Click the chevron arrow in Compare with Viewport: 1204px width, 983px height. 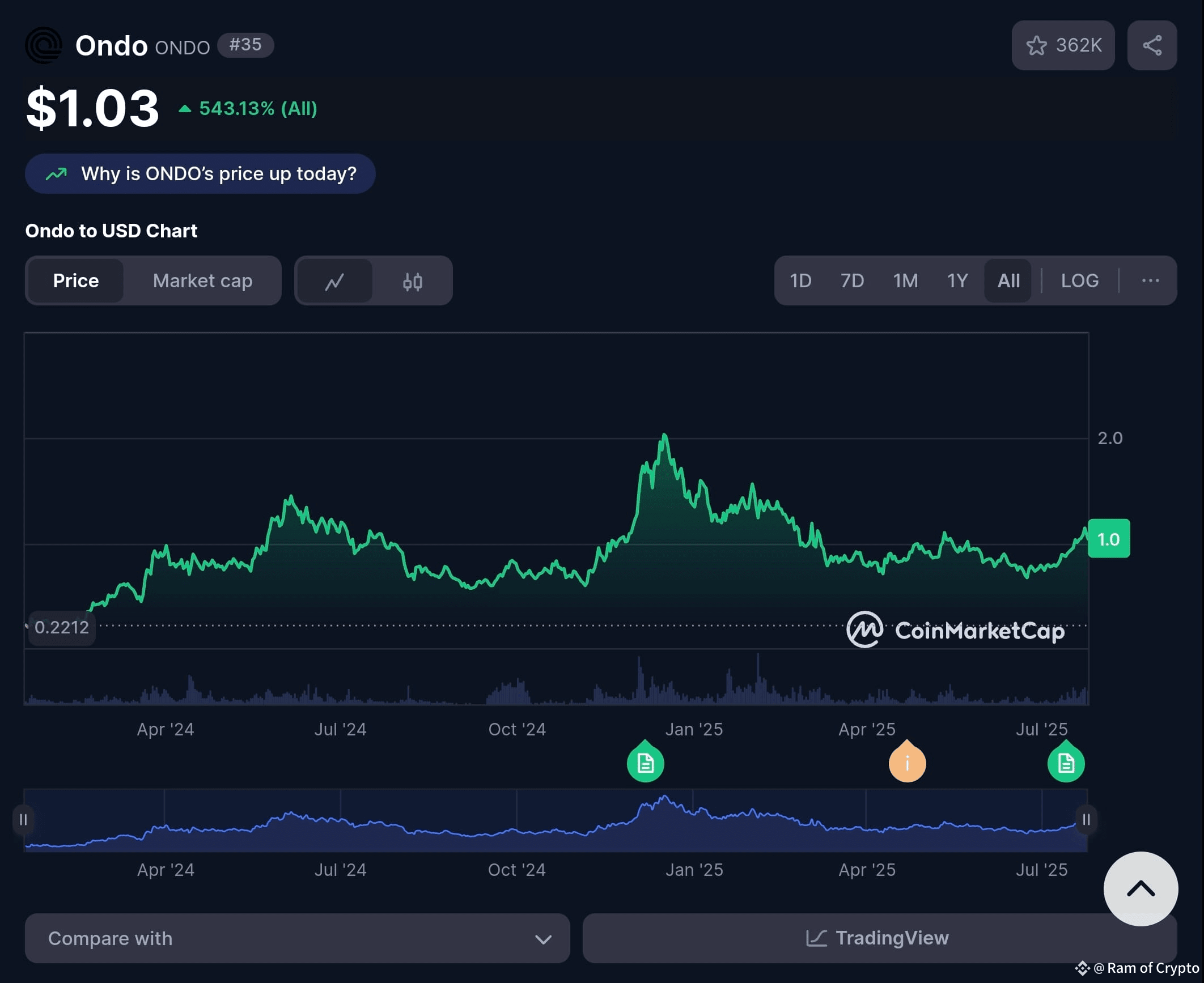[x=543, y=939]
